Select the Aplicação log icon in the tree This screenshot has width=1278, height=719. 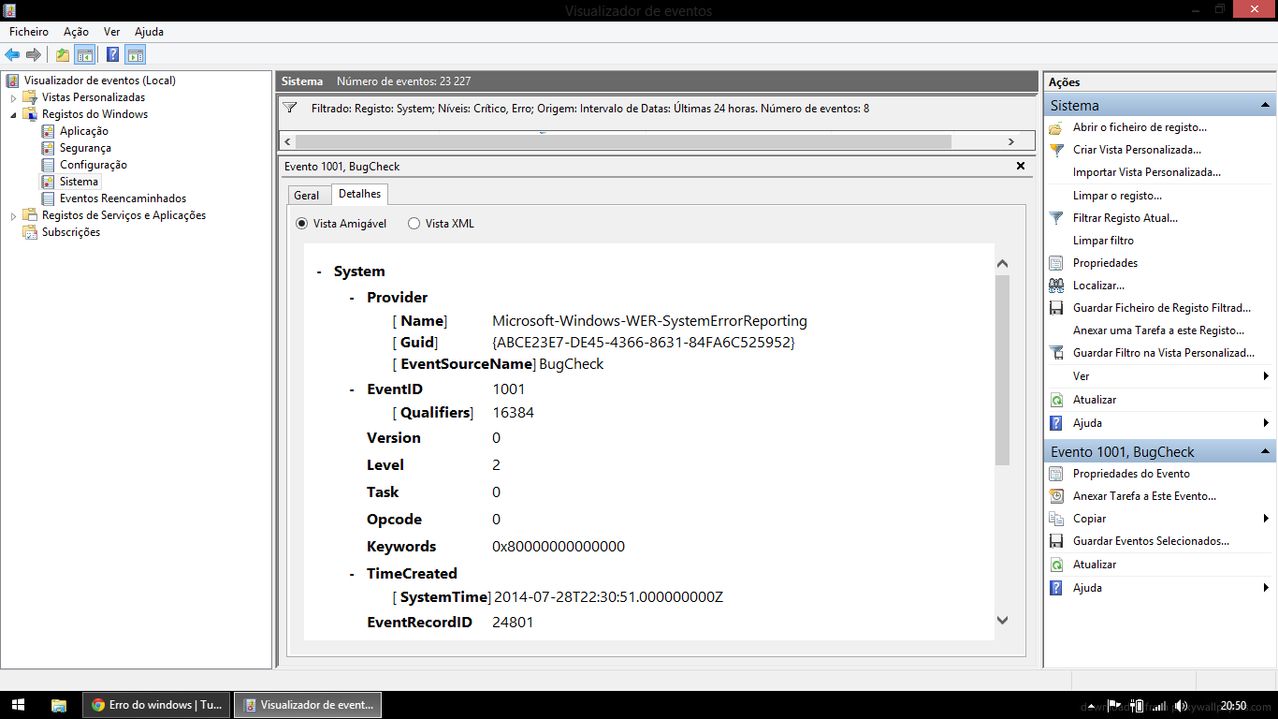(x=48, y=131)
